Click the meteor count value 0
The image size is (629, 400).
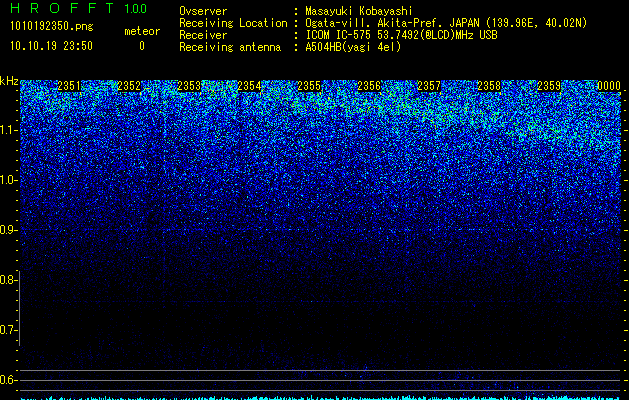142,46
